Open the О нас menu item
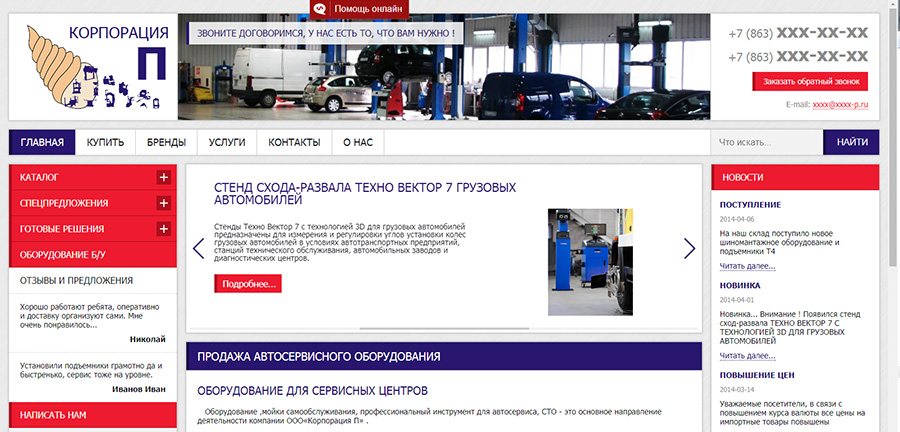Screen dimensions: 900x432 point(358,142)
